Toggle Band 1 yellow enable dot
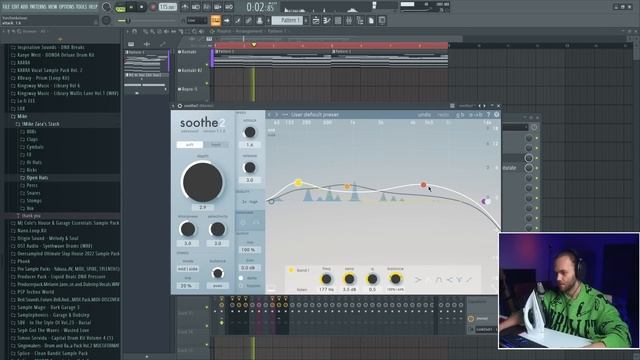The width and height of the screenshot is (640, 360). pos(291,270)
